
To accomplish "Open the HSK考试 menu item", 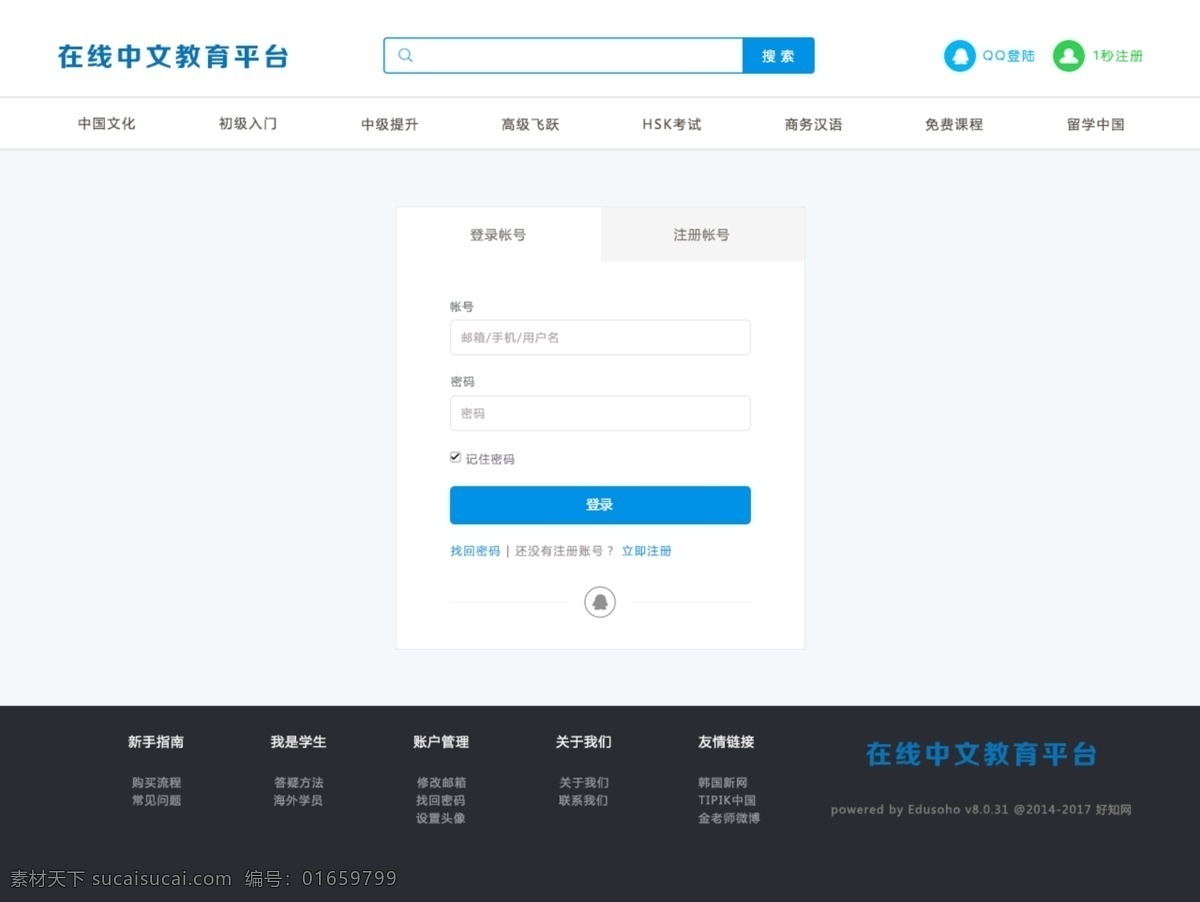I will click(x=672, y=124).
